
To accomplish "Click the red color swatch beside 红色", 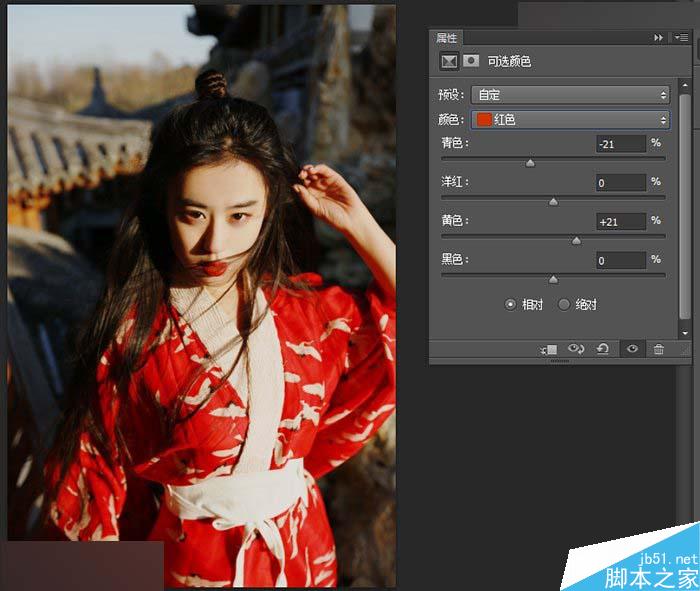I will click(x=484, y=120).
